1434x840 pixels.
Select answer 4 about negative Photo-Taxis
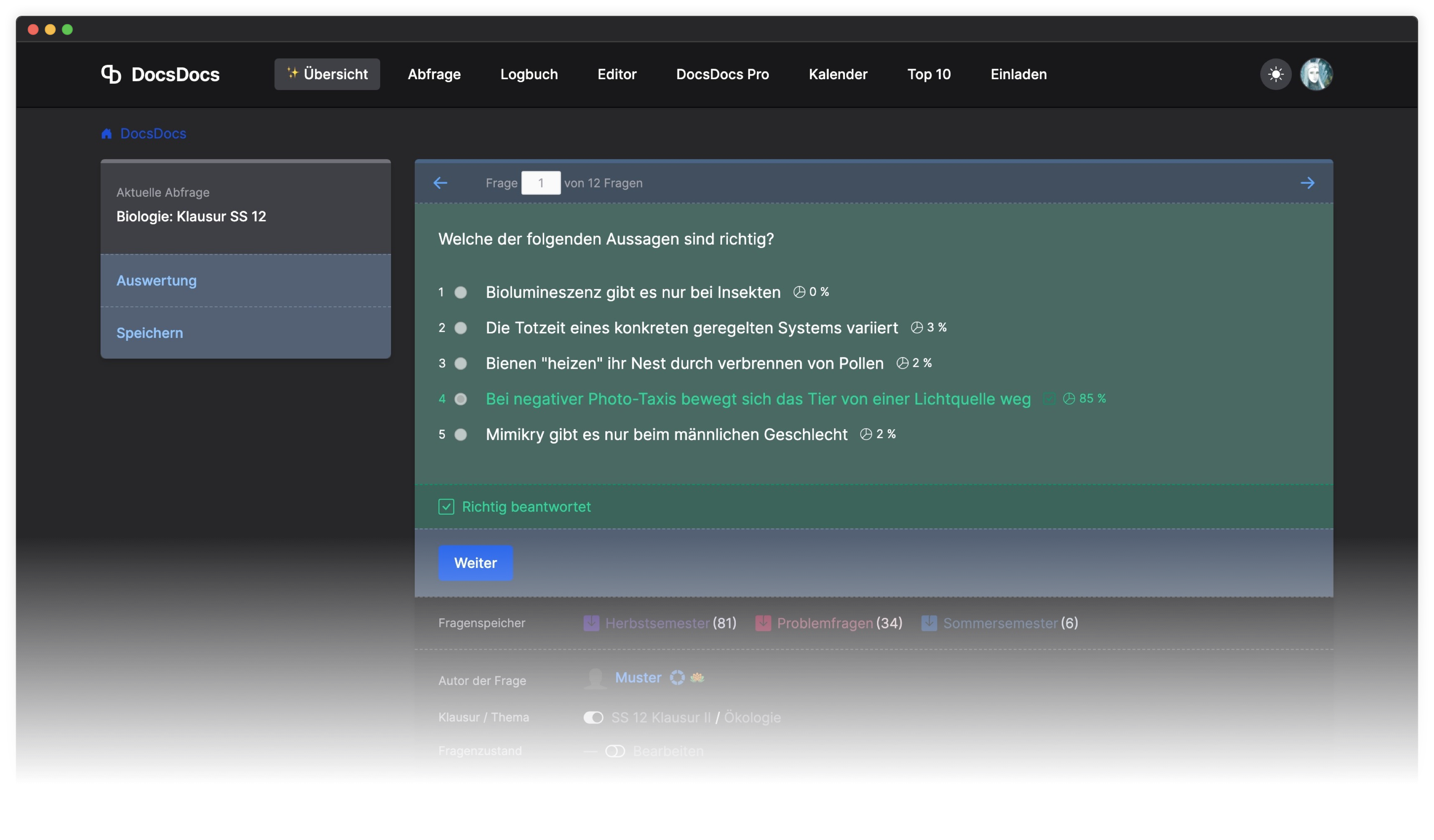click(460, 399)
